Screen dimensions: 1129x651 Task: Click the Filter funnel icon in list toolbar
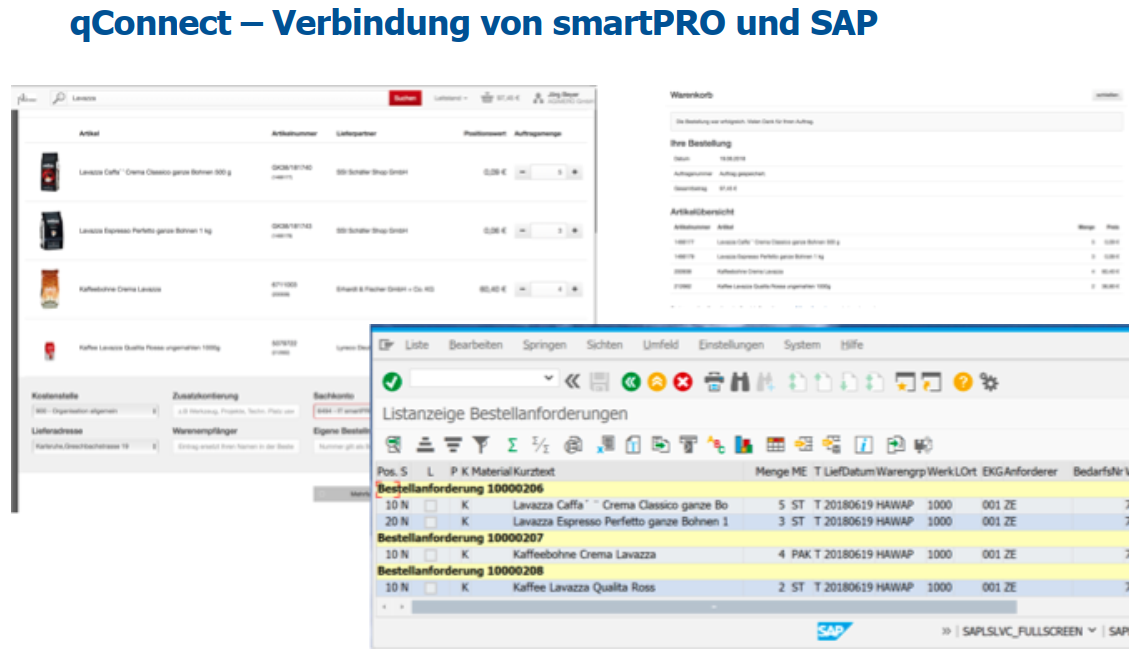[481, 445]
